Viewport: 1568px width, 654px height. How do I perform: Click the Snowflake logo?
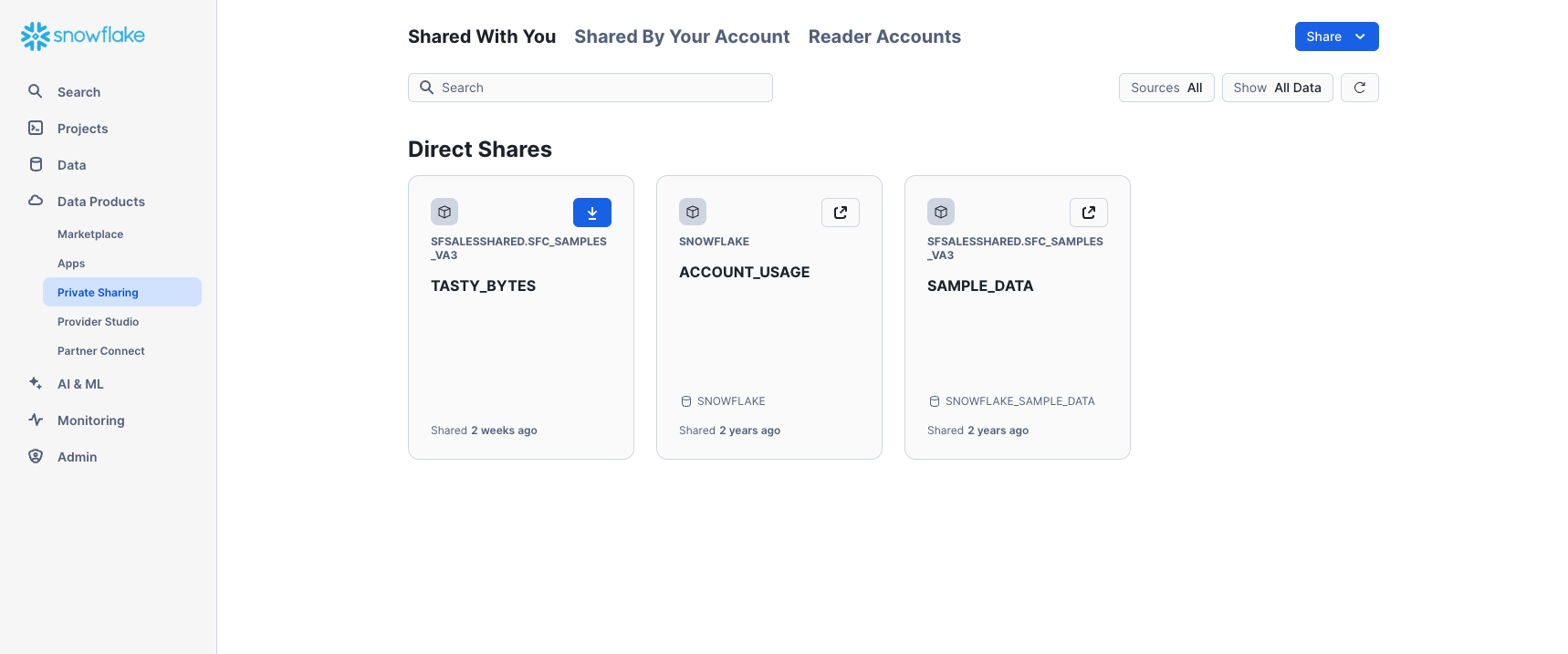[83, 36]
